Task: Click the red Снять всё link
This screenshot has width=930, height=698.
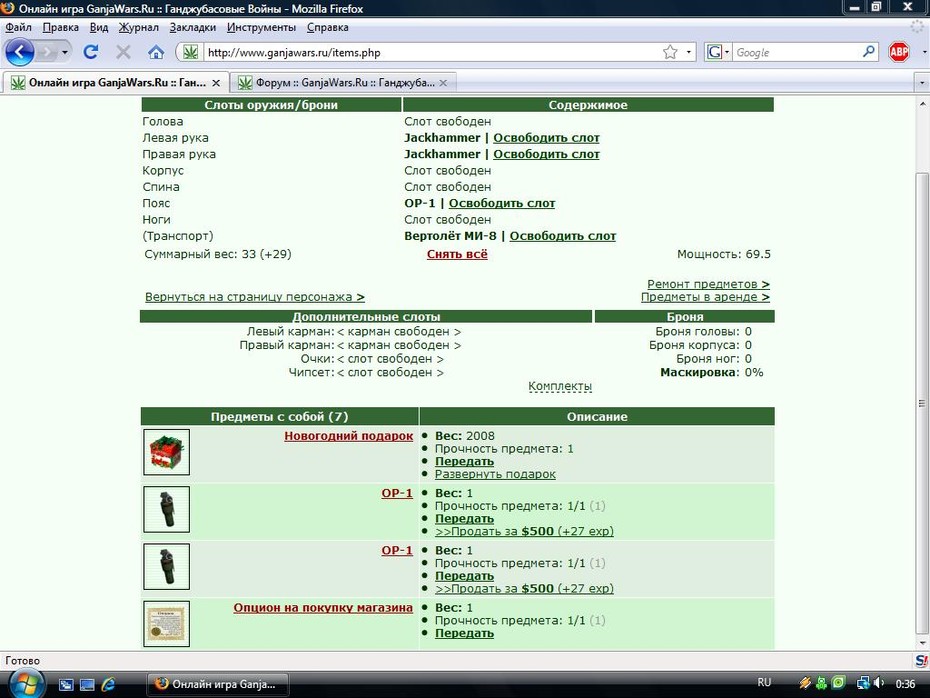Action: 457,254
